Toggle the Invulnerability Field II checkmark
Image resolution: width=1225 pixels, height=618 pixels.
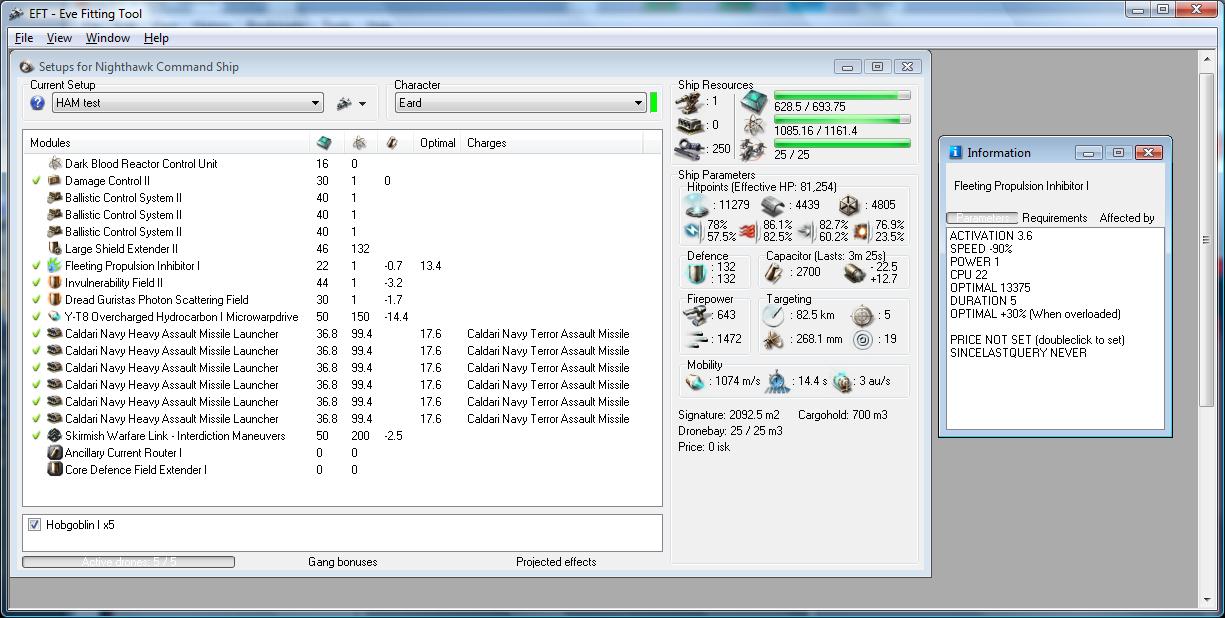(37, 283)
